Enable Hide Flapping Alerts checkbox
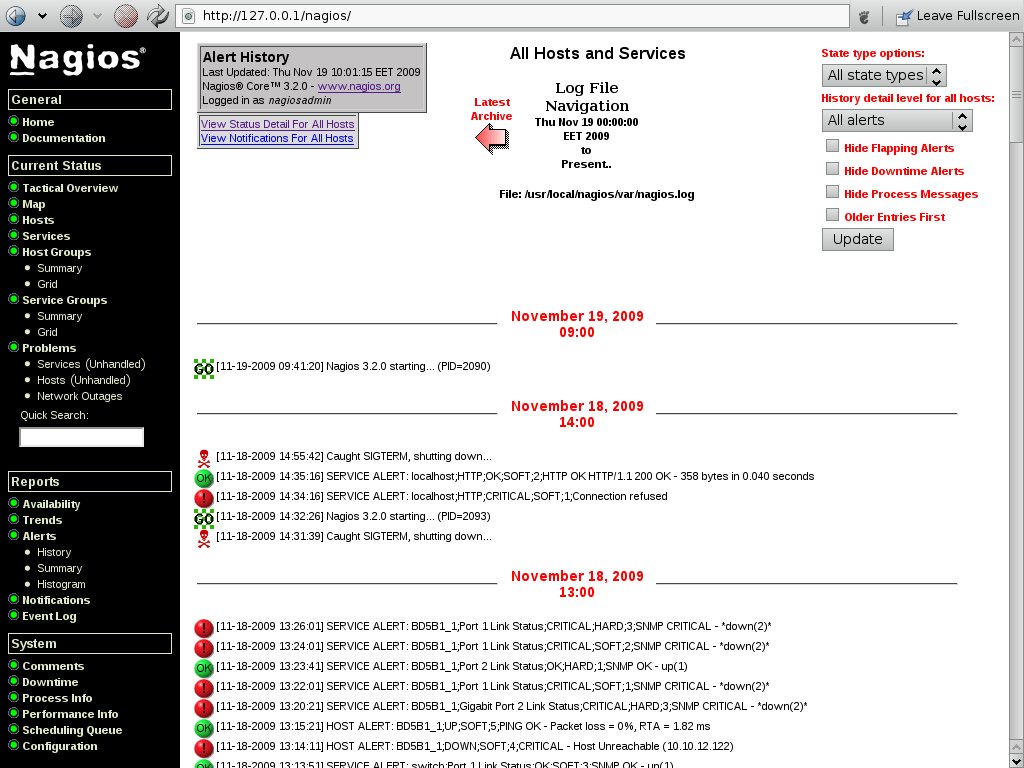 coord(832,146)
